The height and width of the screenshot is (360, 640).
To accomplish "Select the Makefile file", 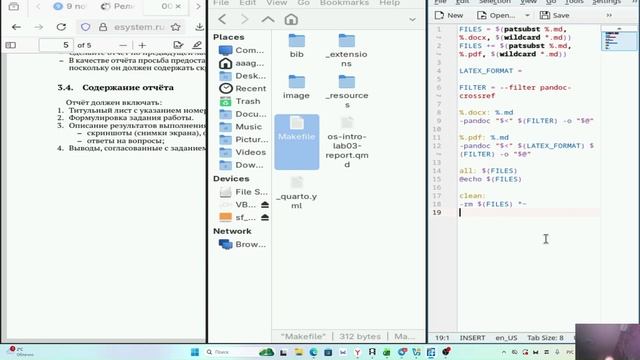I will click(297, 141).
